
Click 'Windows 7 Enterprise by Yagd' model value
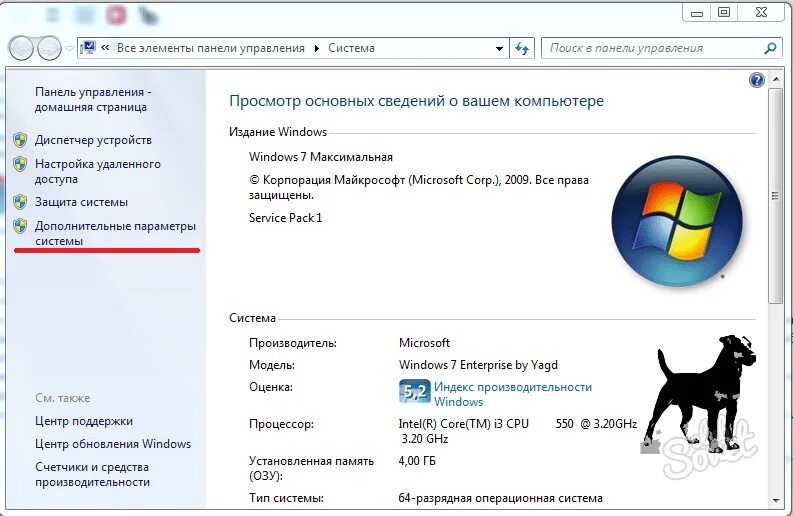478,365
